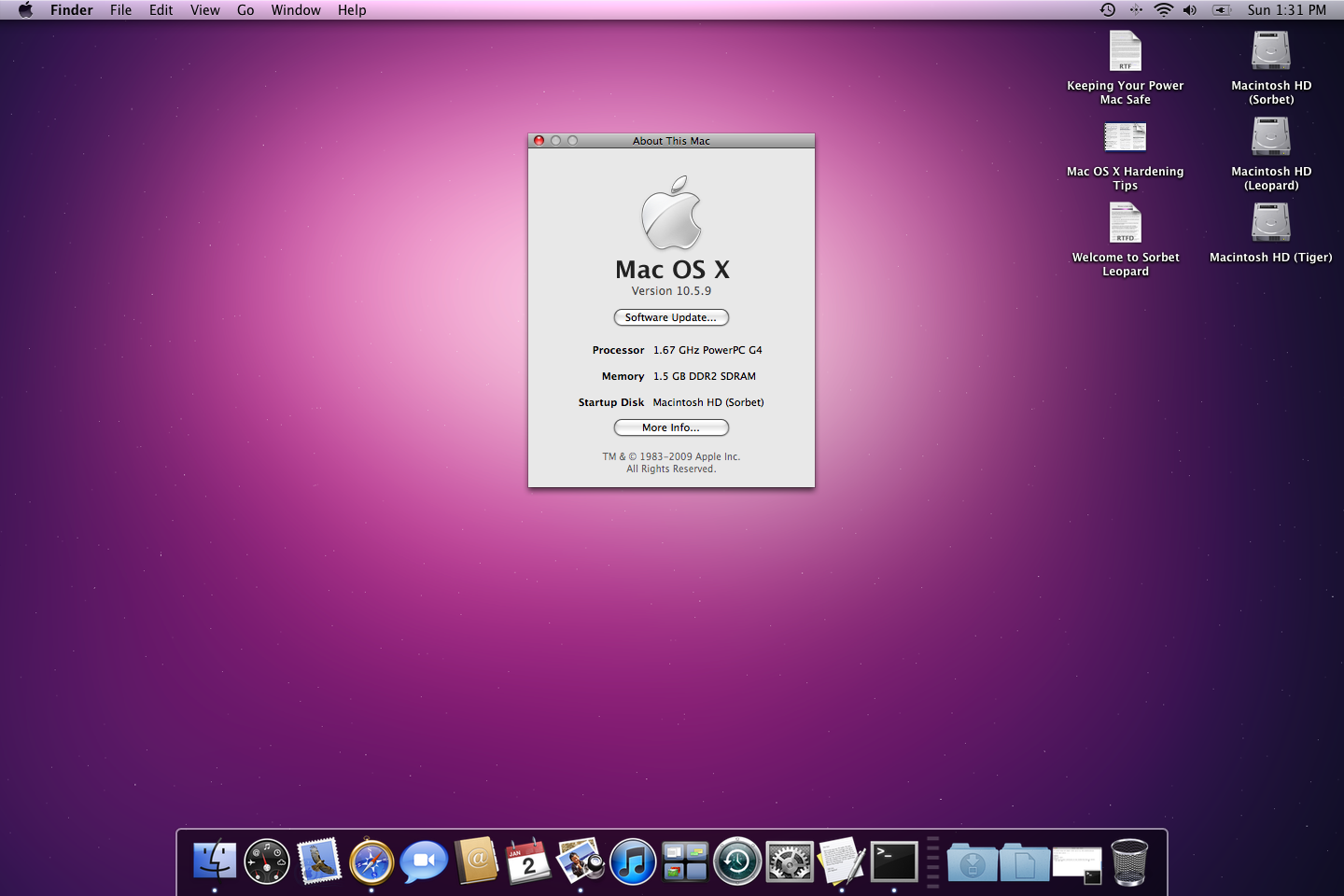Open the Apple menu

25,10
